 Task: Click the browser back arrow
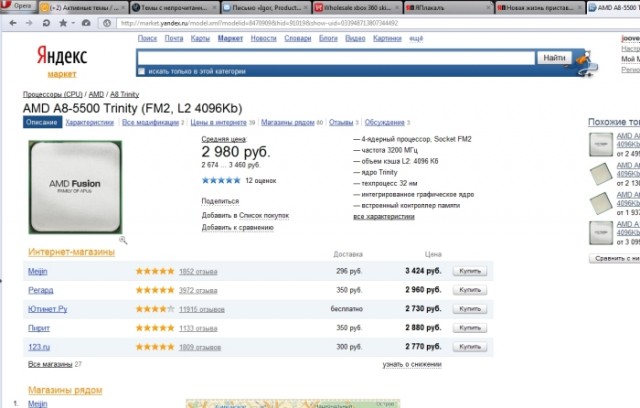13,23
